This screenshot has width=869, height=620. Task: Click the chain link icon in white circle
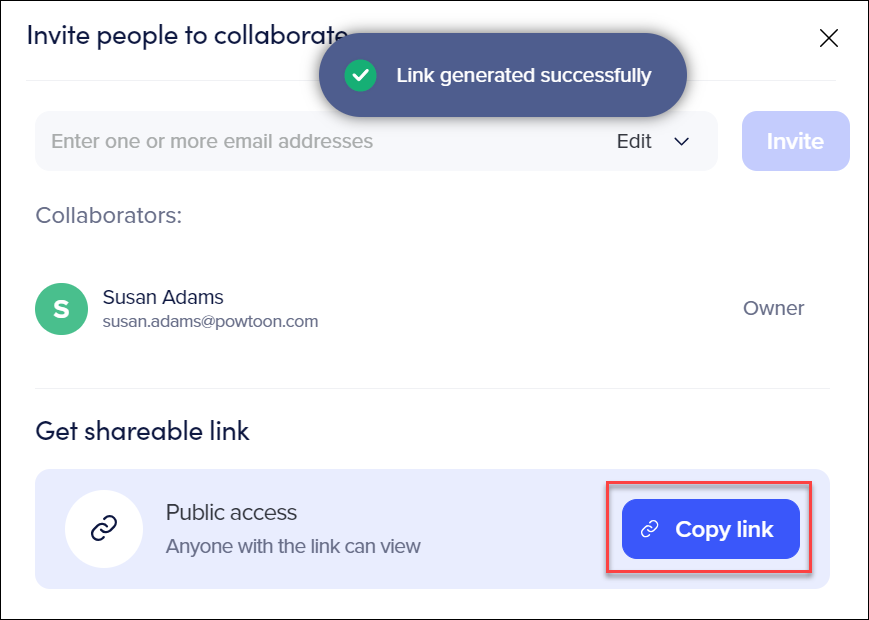(x=104, y=529)
